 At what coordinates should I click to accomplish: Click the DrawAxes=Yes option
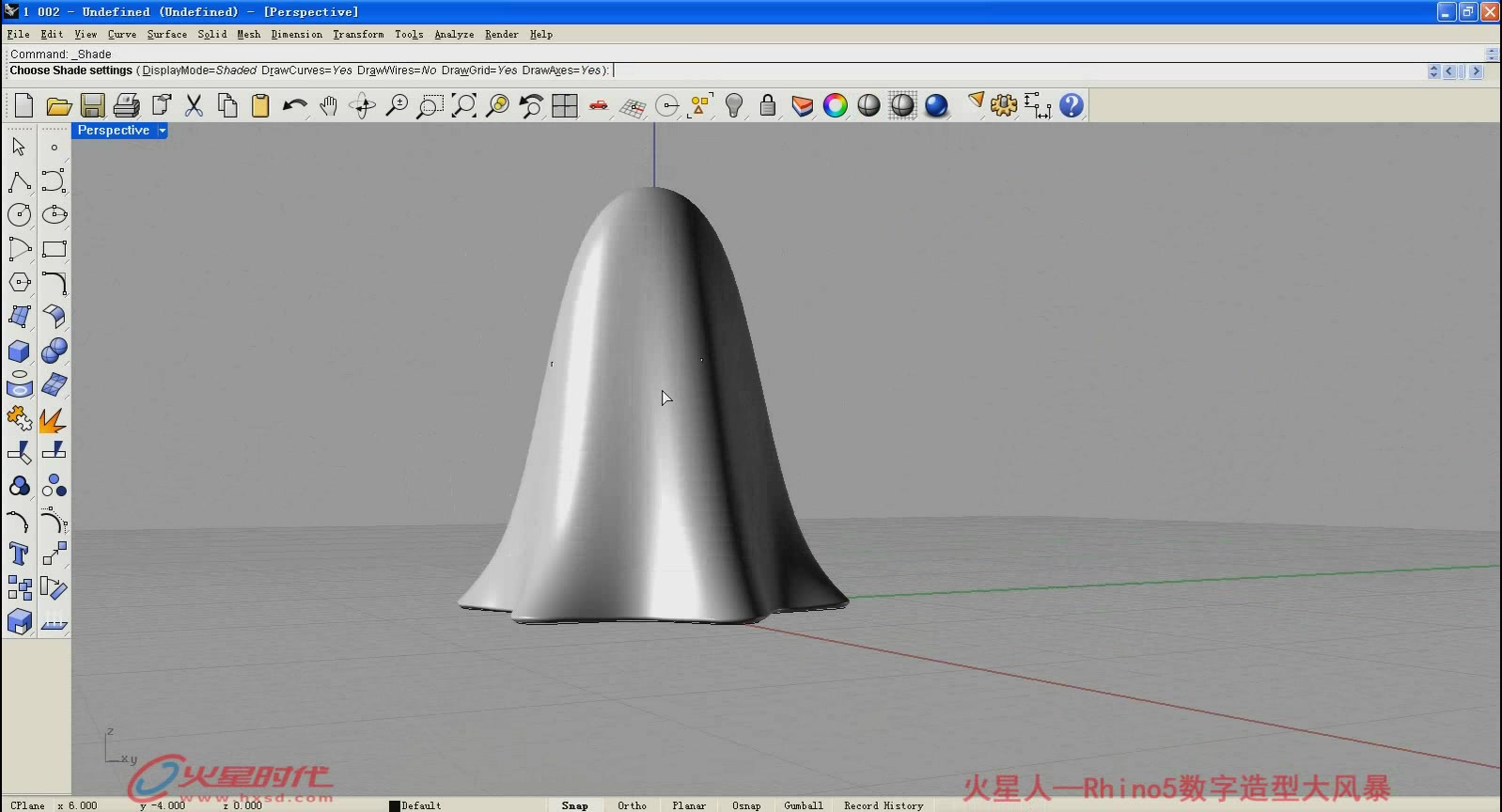pyautogui.click(x=561, y=70)
